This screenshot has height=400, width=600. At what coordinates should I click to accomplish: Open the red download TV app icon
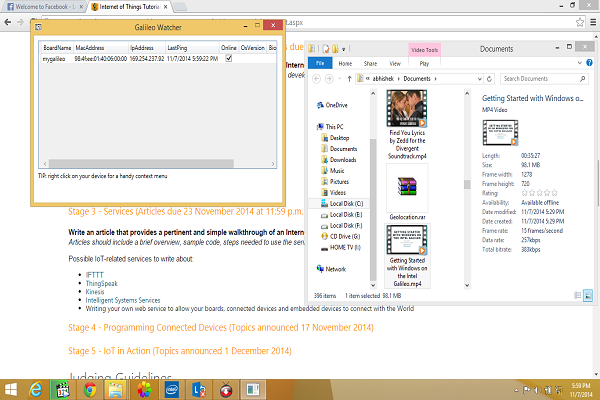226,390
